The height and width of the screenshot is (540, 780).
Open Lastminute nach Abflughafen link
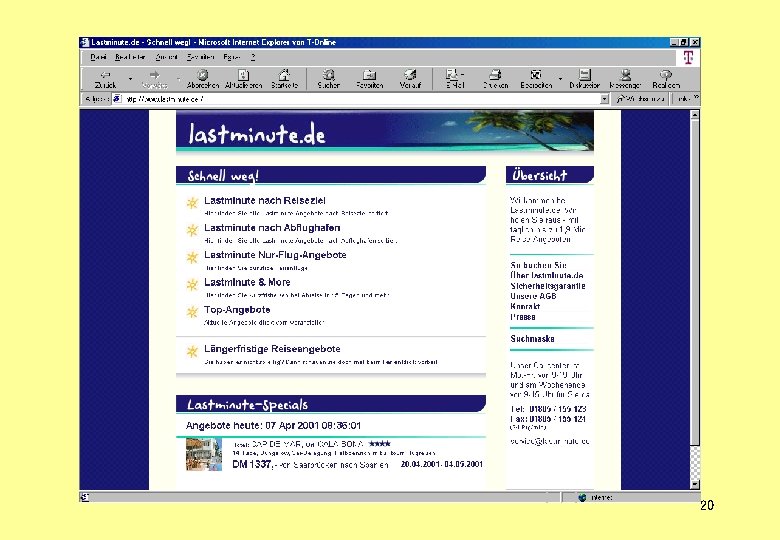pos(272,228)
